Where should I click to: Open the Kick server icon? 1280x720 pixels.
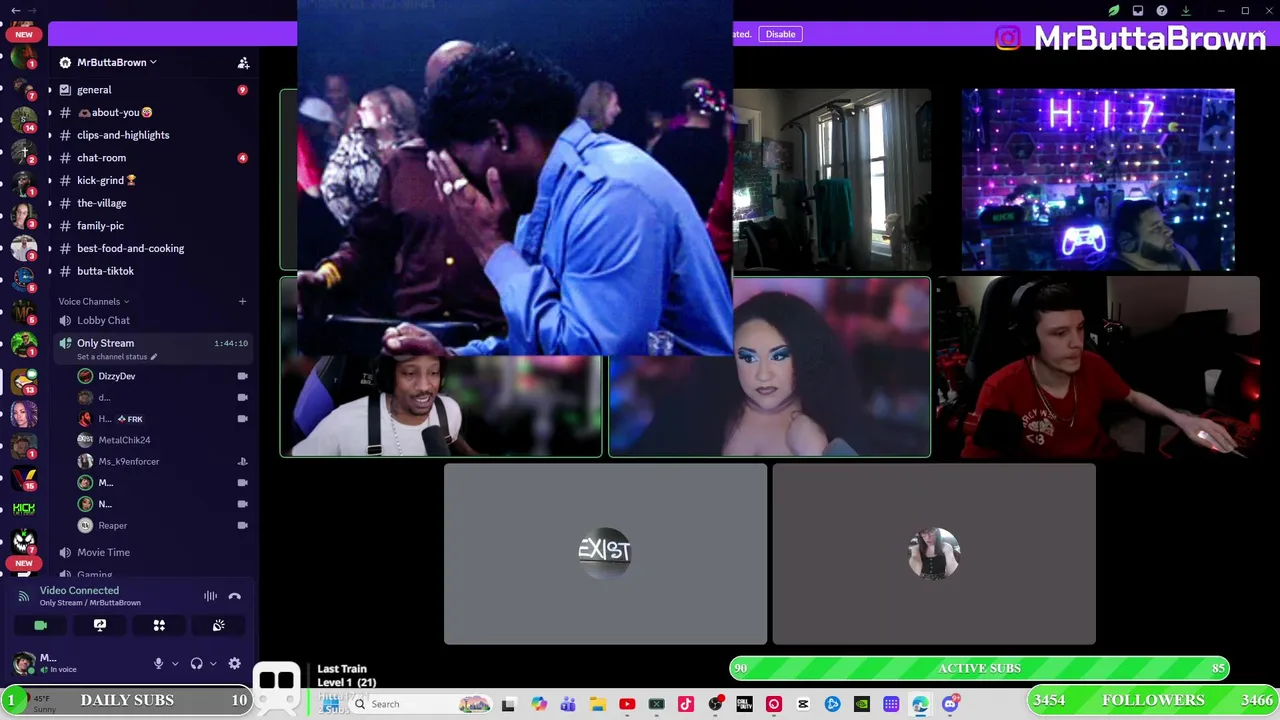pyautogui.click(x=24, y=508)
